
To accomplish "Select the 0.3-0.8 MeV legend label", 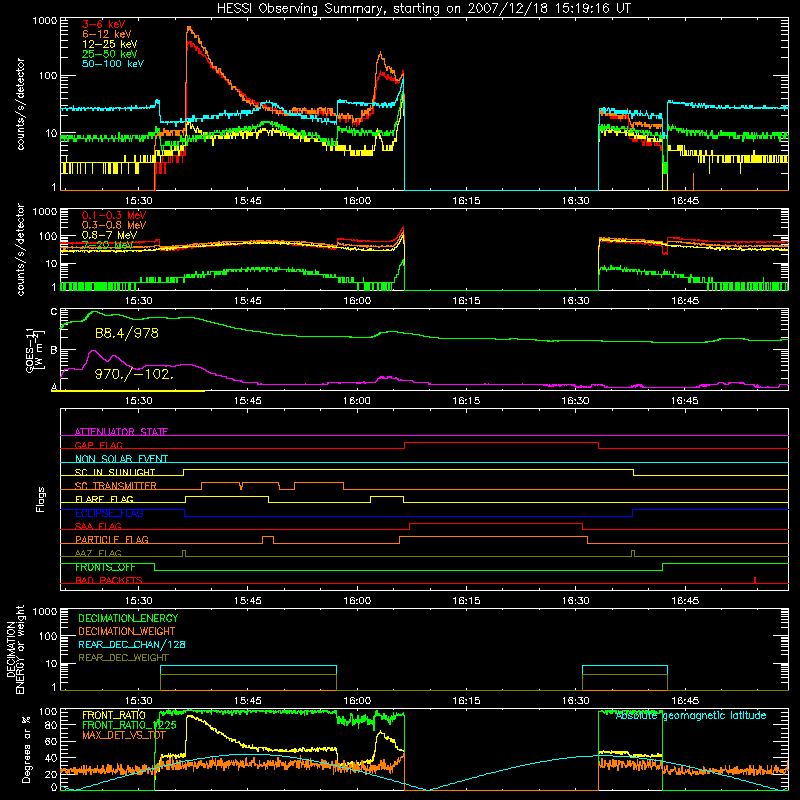I will (114, 225).
